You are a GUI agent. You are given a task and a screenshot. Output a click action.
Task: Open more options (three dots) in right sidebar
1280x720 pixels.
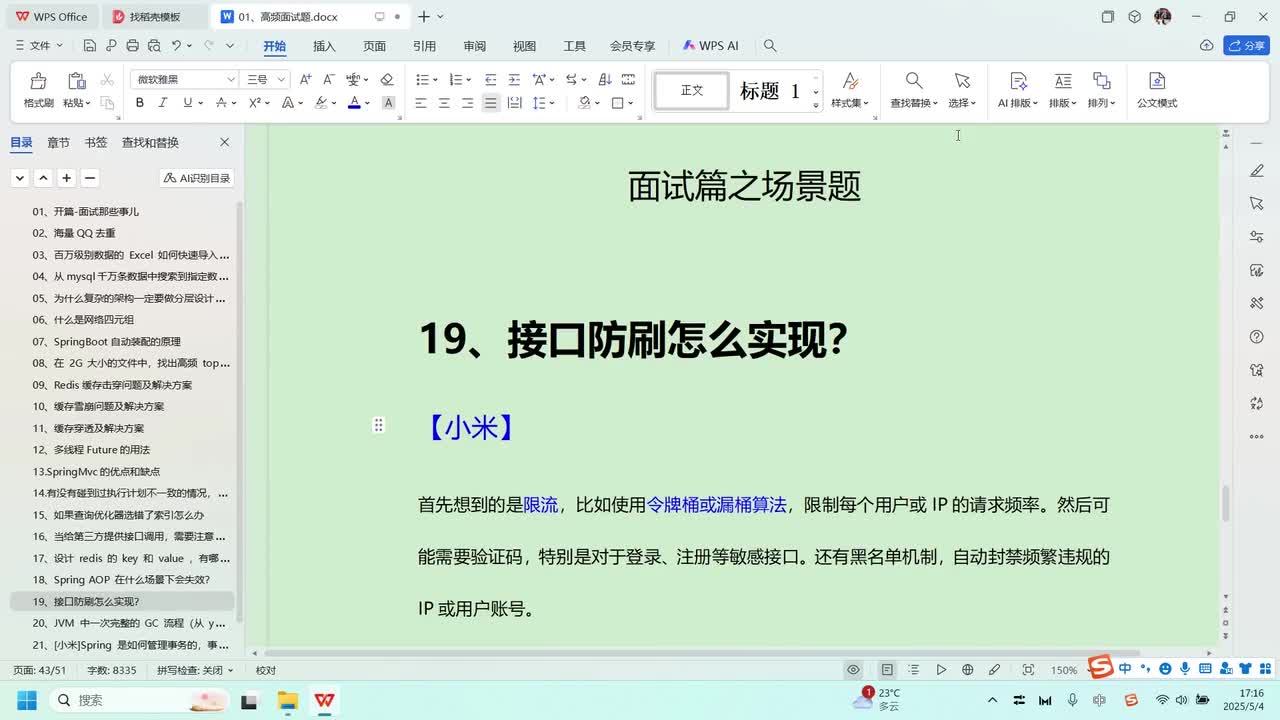tap(1257, 436)
